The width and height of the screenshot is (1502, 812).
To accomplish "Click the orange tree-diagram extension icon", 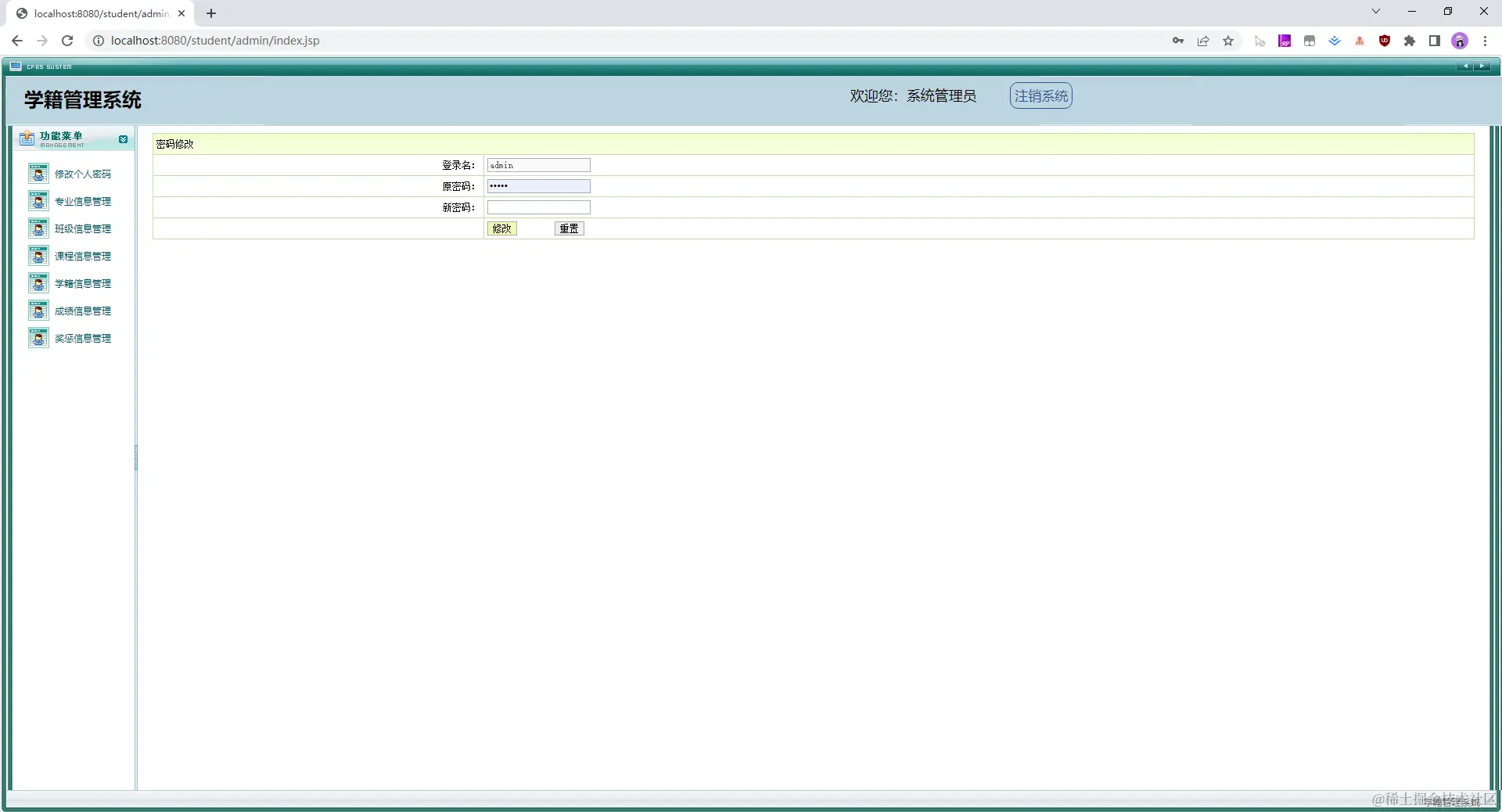I will click(1360, 41).
